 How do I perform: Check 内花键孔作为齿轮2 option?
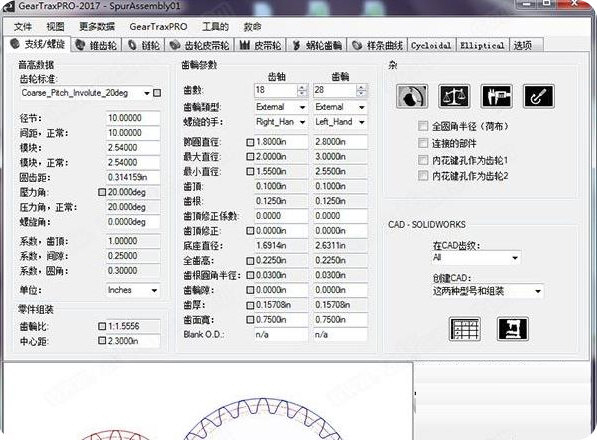[423, 175]
